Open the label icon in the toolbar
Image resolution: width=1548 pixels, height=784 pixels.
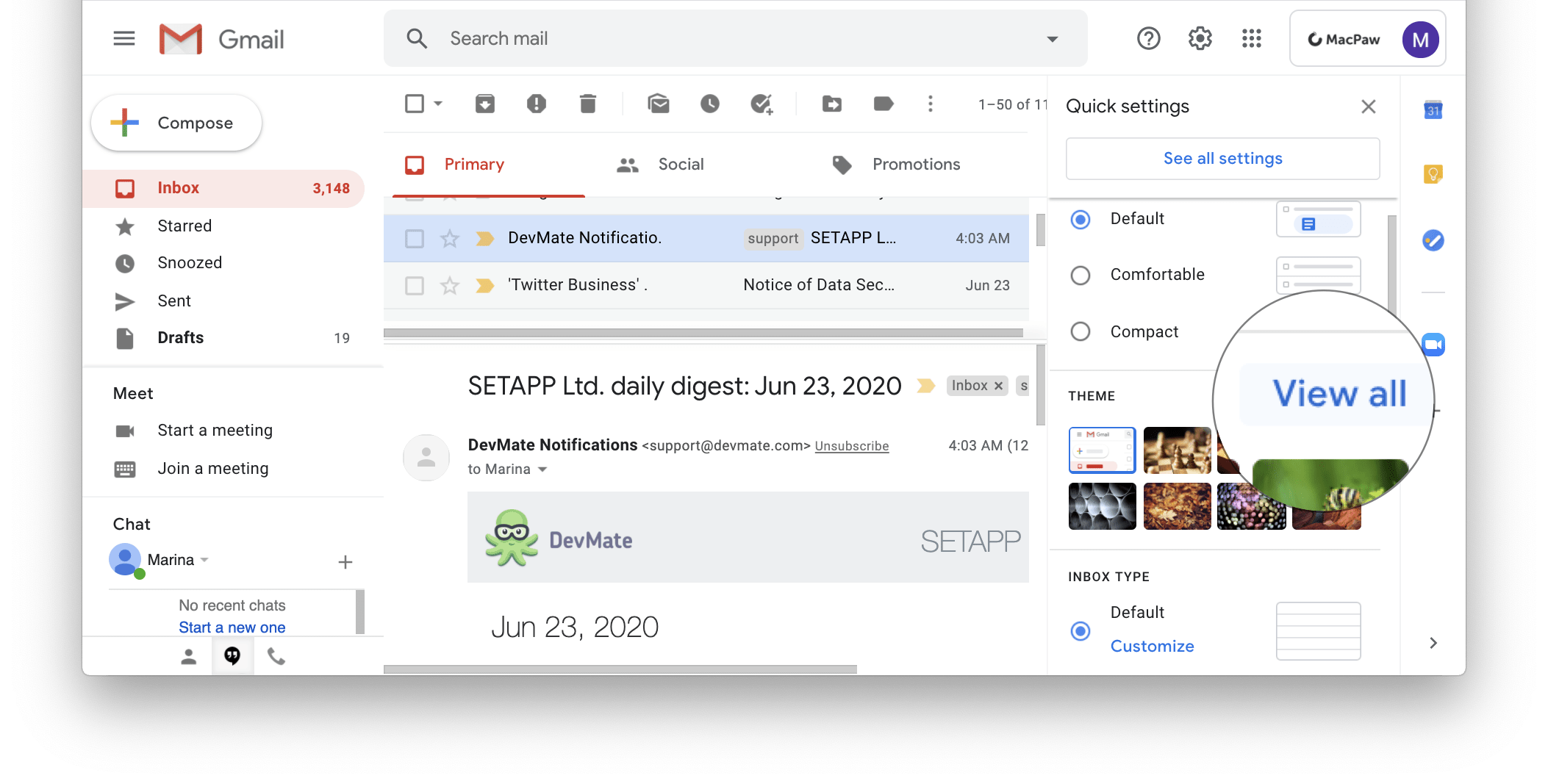883,104
